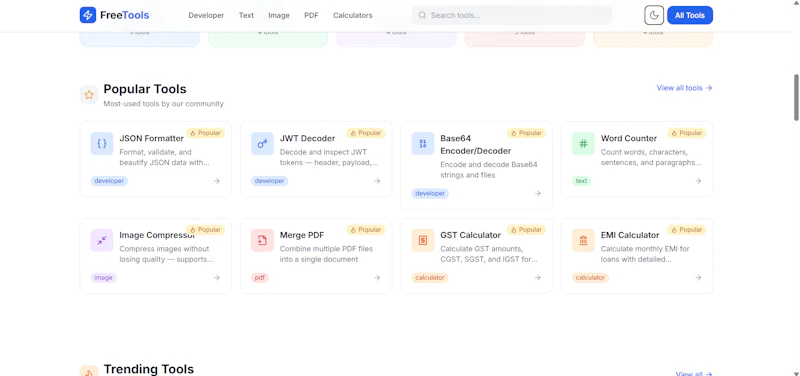
Task: Open the Developer nav menu
Action: click(206, 15)
